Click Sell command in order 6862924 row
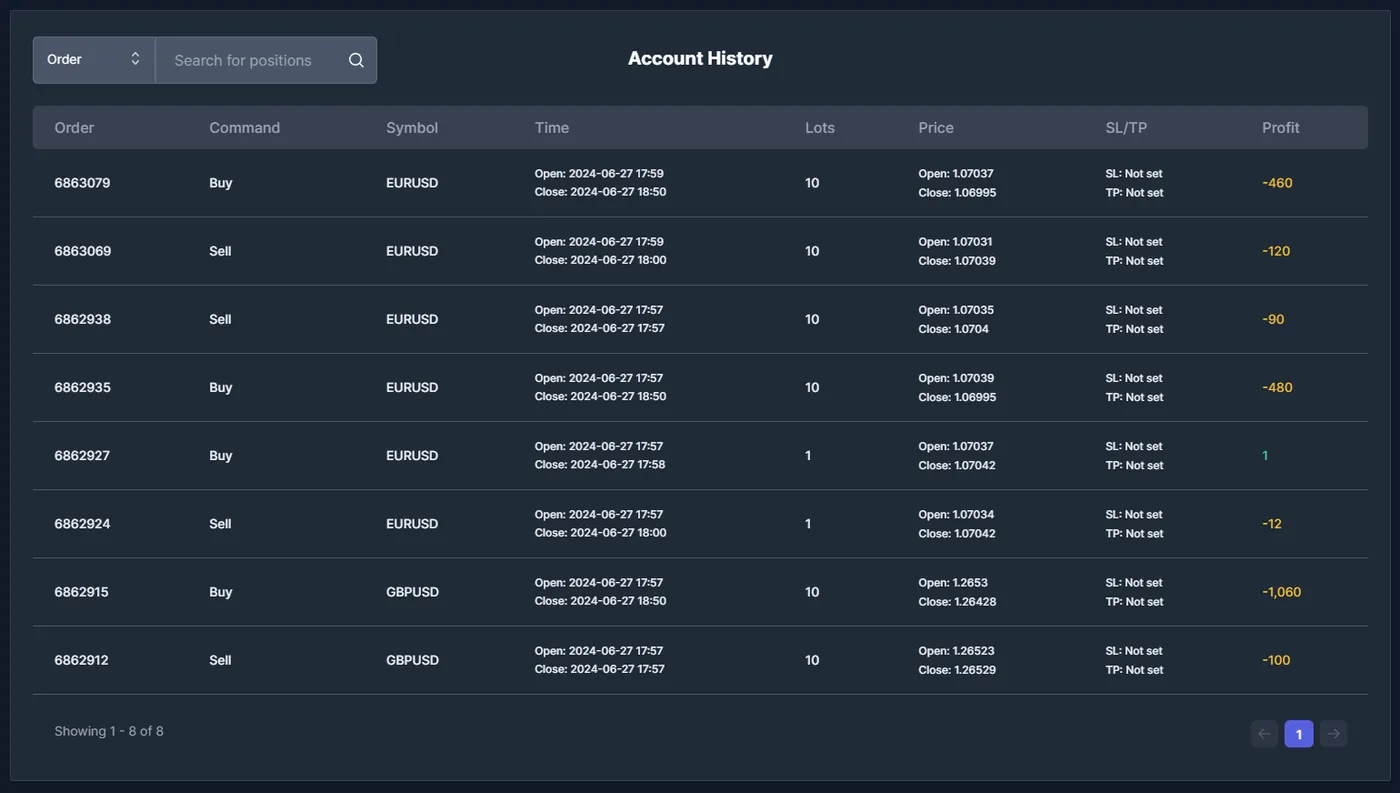The height and width of the screenshot is (793, 1400). coord(220,523)
